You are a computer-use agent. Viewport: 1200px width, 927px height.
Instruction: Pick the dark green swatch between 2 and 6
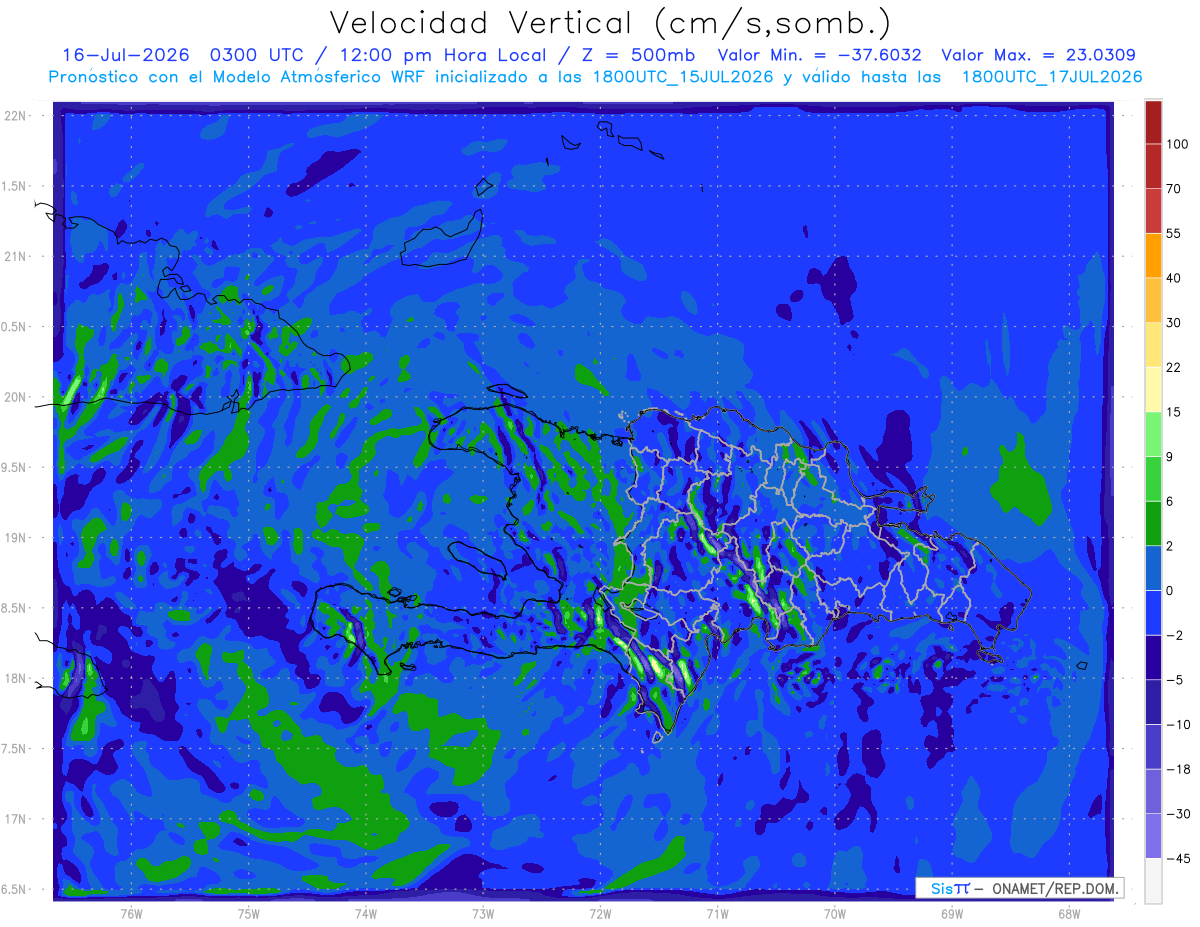1153,522
